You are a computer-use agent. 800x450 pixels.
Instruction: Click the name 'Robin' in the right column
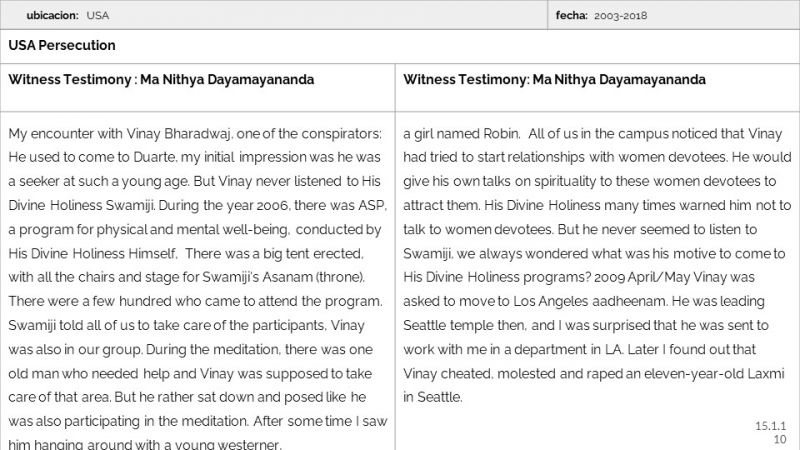500,133
